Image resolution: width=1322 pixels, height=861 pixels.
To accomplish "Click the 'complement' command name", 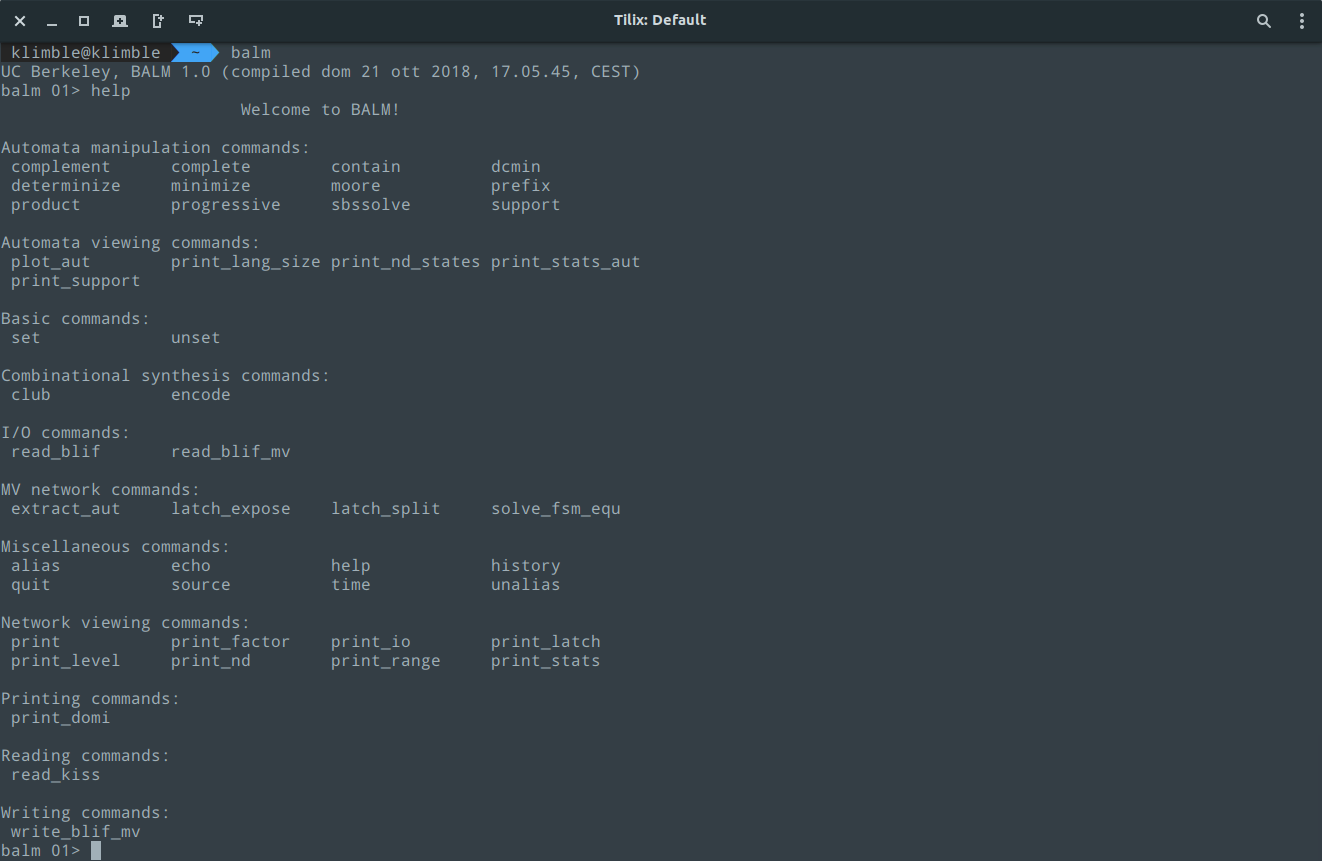I will pyautogui.click(x=61, y=167).
